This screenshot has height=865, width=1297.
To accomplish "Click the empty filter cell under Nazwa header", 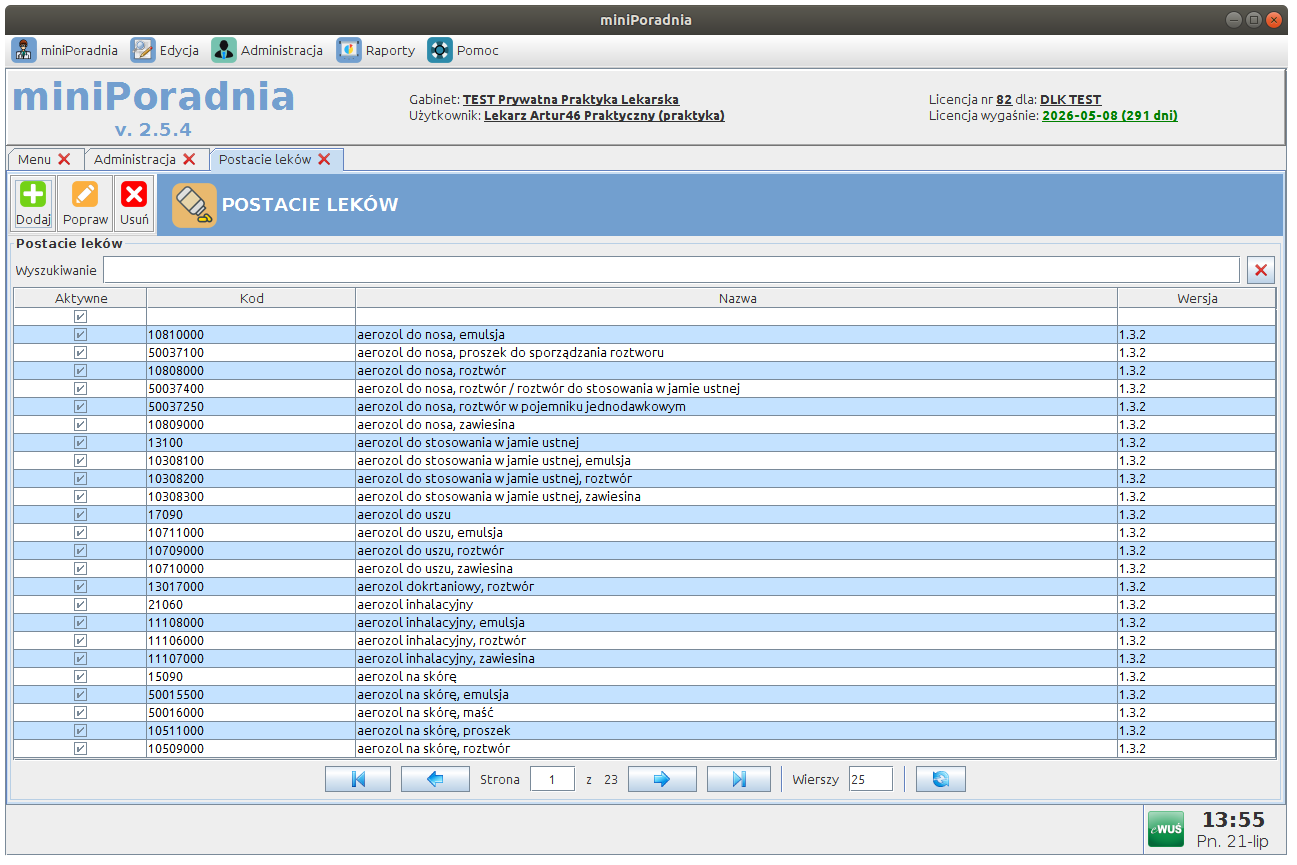I will [x=737, y=317].
